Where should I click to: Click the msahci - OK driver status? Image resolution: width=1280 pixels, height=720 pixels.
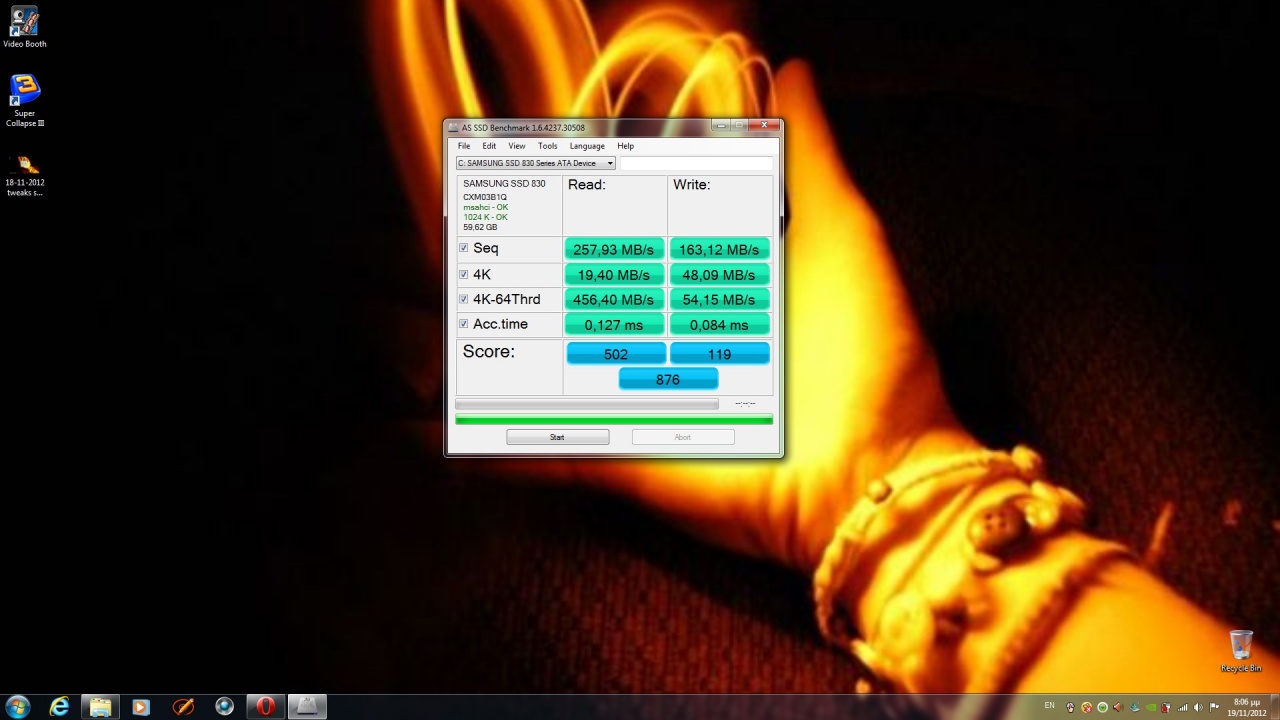(485, 207)
